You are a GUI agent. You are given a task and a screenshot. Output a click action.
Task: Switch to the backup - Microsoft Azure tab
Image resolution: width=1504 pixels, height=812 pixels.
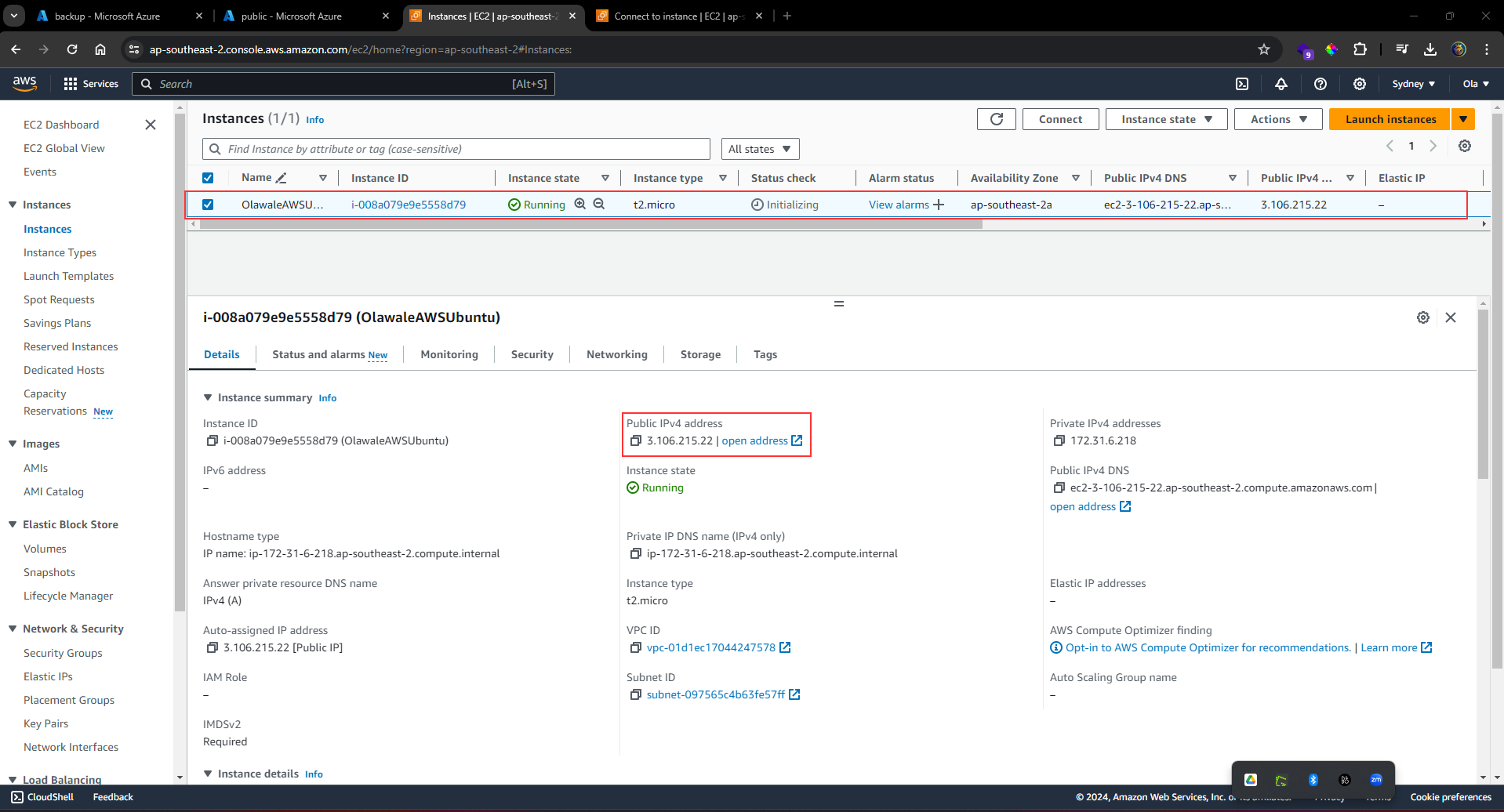tap(118, 16)
